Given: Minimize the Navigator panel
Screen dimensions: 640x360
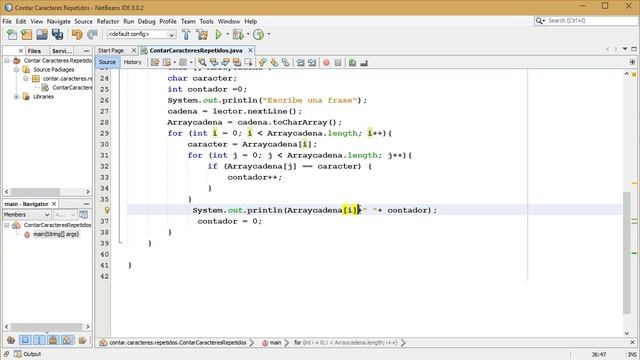Looking at the screenshot, I should point(86,204).
